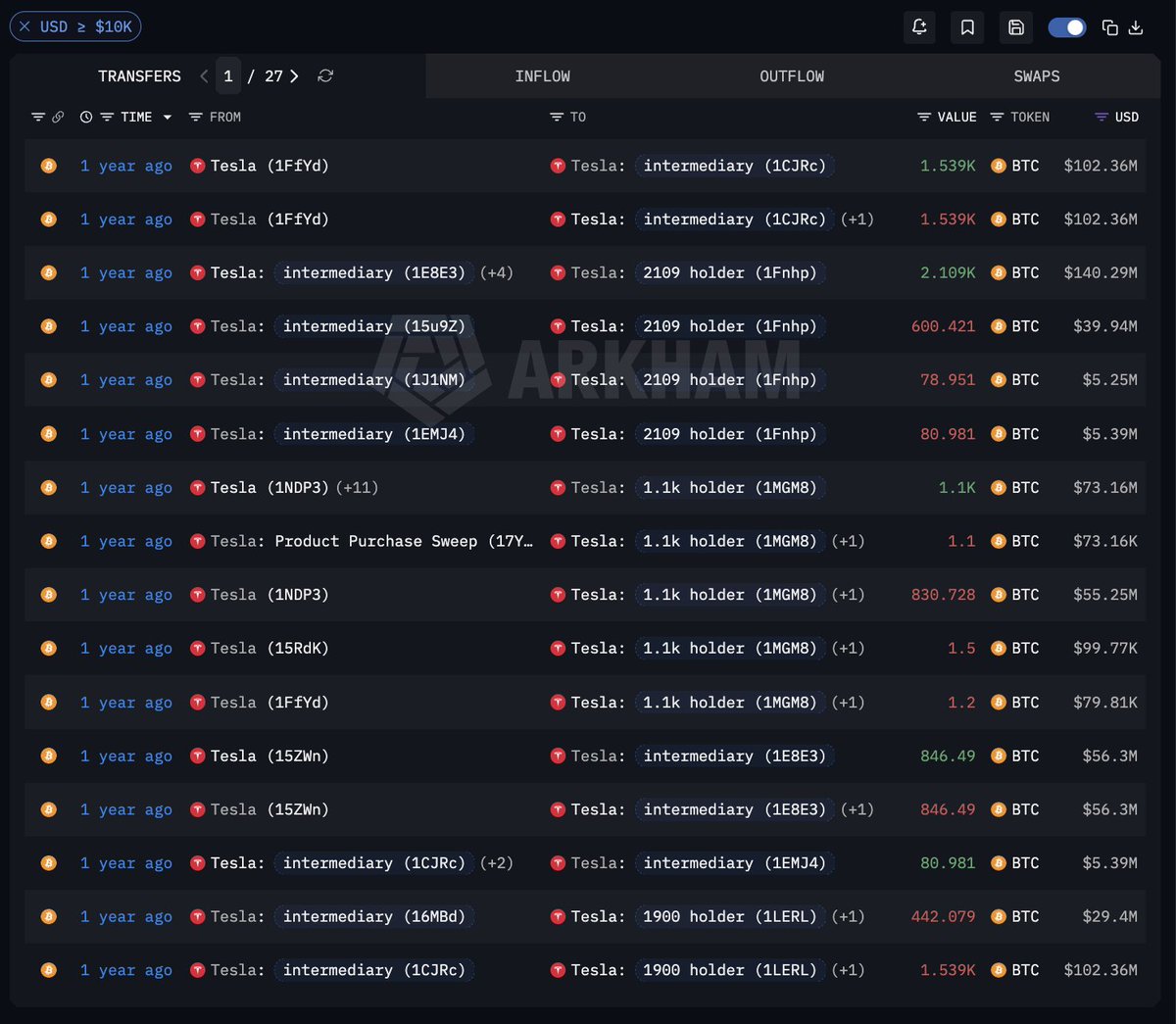
Task: Open the leftmost column filter icon
Action: (38, 117)
